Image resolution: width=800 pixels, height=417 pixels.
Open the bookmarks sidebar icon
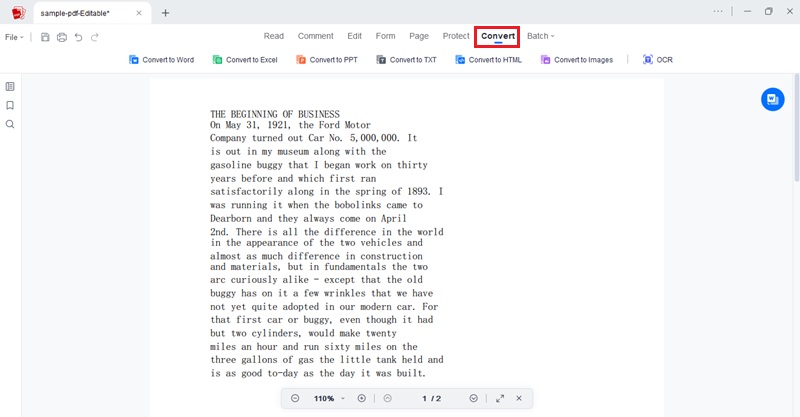point(10,105)
